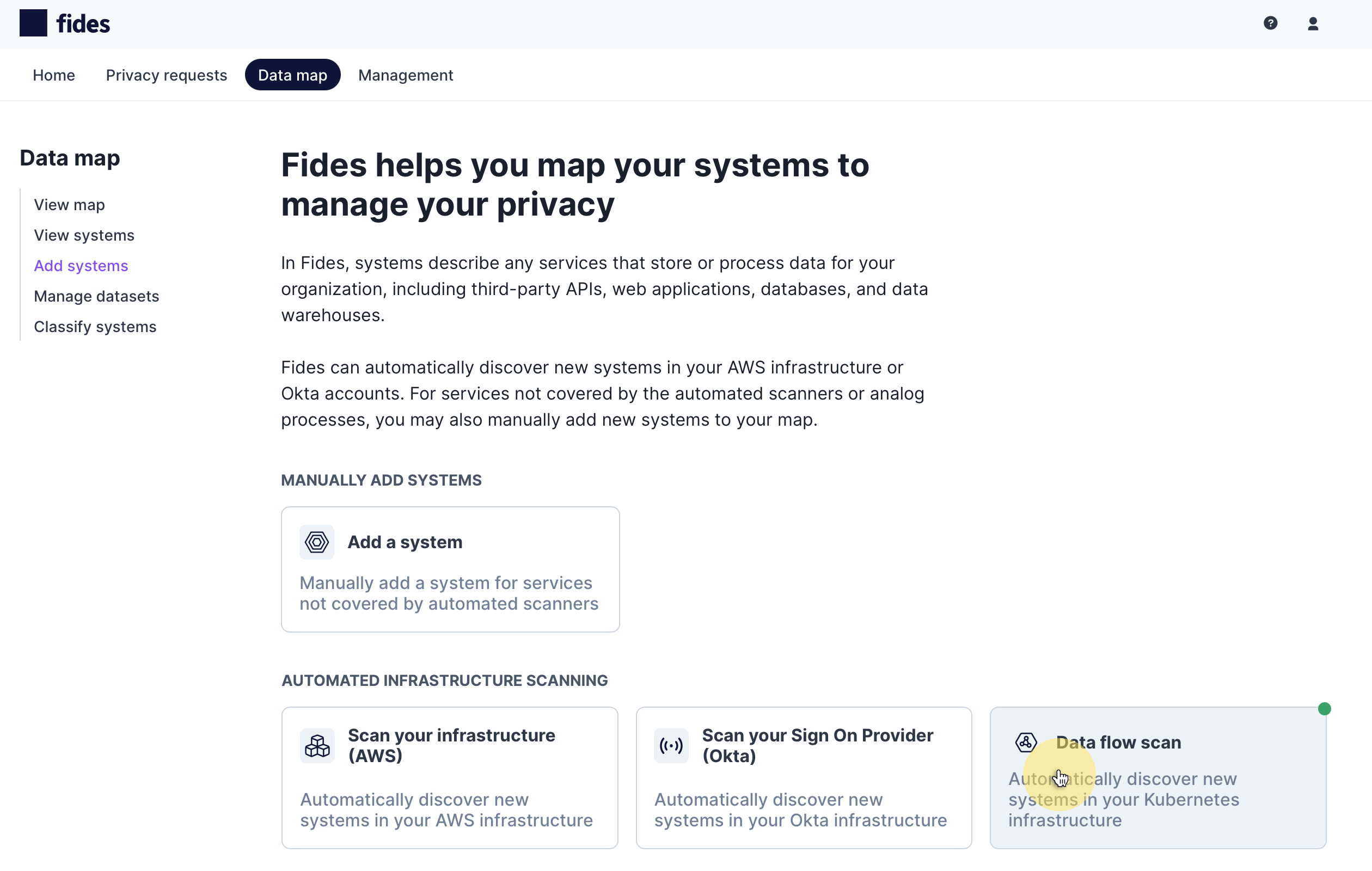Click the paragraph starting 'Fides can automatically discover'

pyautogui.click(x=603, y=394)
